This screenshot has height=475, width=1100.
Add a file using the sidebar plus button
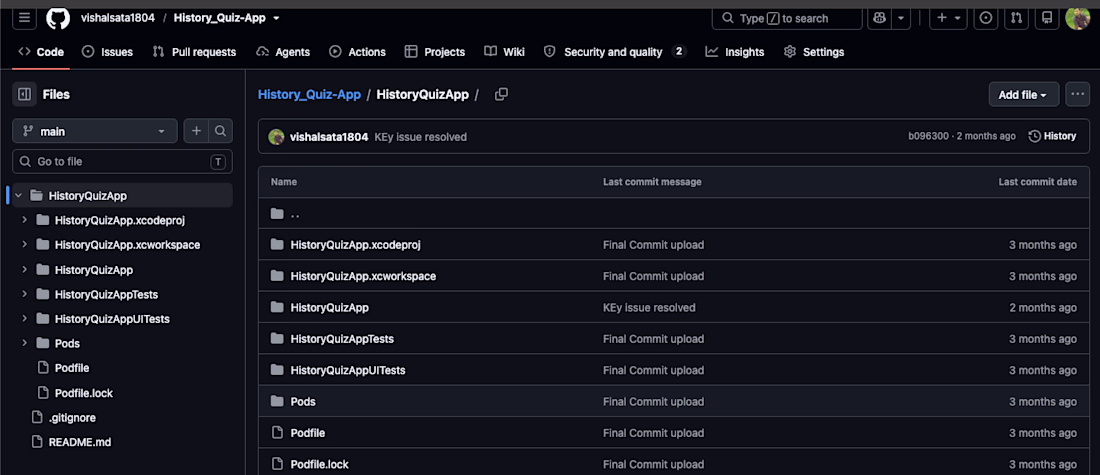196,131
